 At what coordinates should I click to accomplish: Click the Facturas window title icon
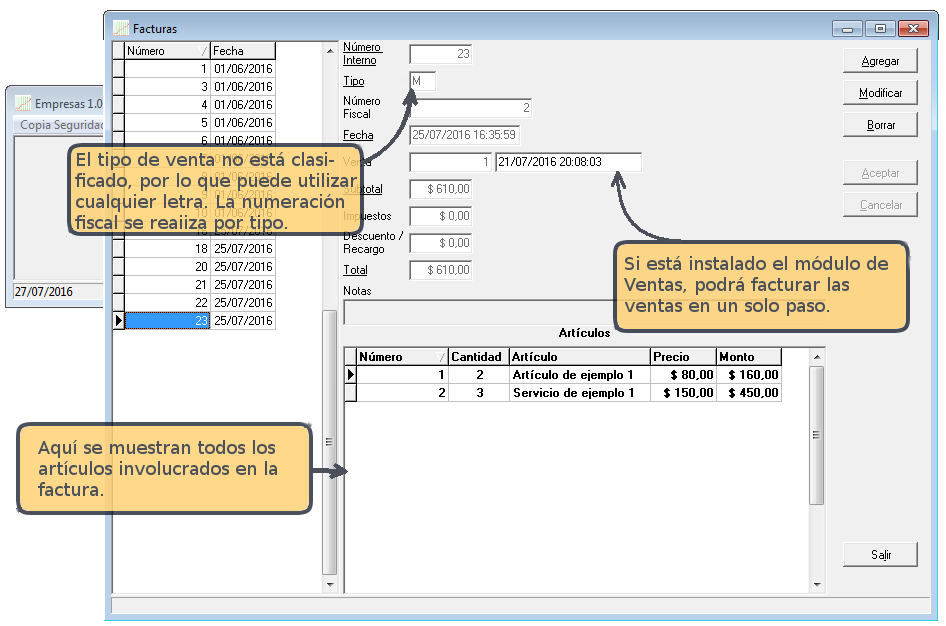121,28
